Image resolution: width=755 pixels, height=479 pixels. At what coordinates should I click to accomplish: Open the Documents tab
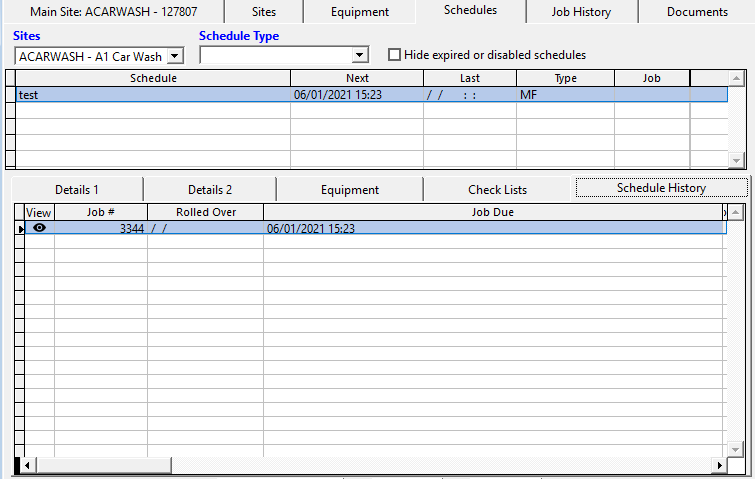[697, 12]
